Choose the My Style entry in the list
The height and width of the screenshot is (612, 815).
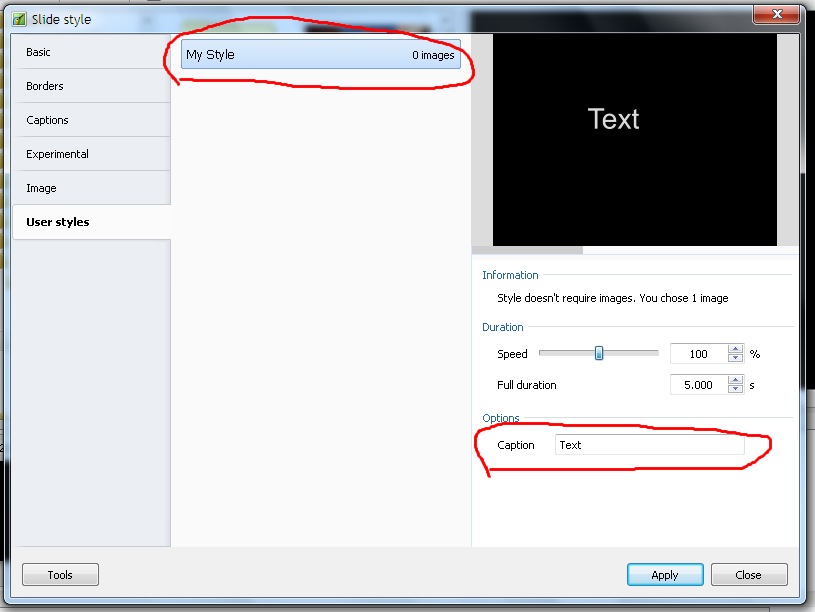(320, 55)
